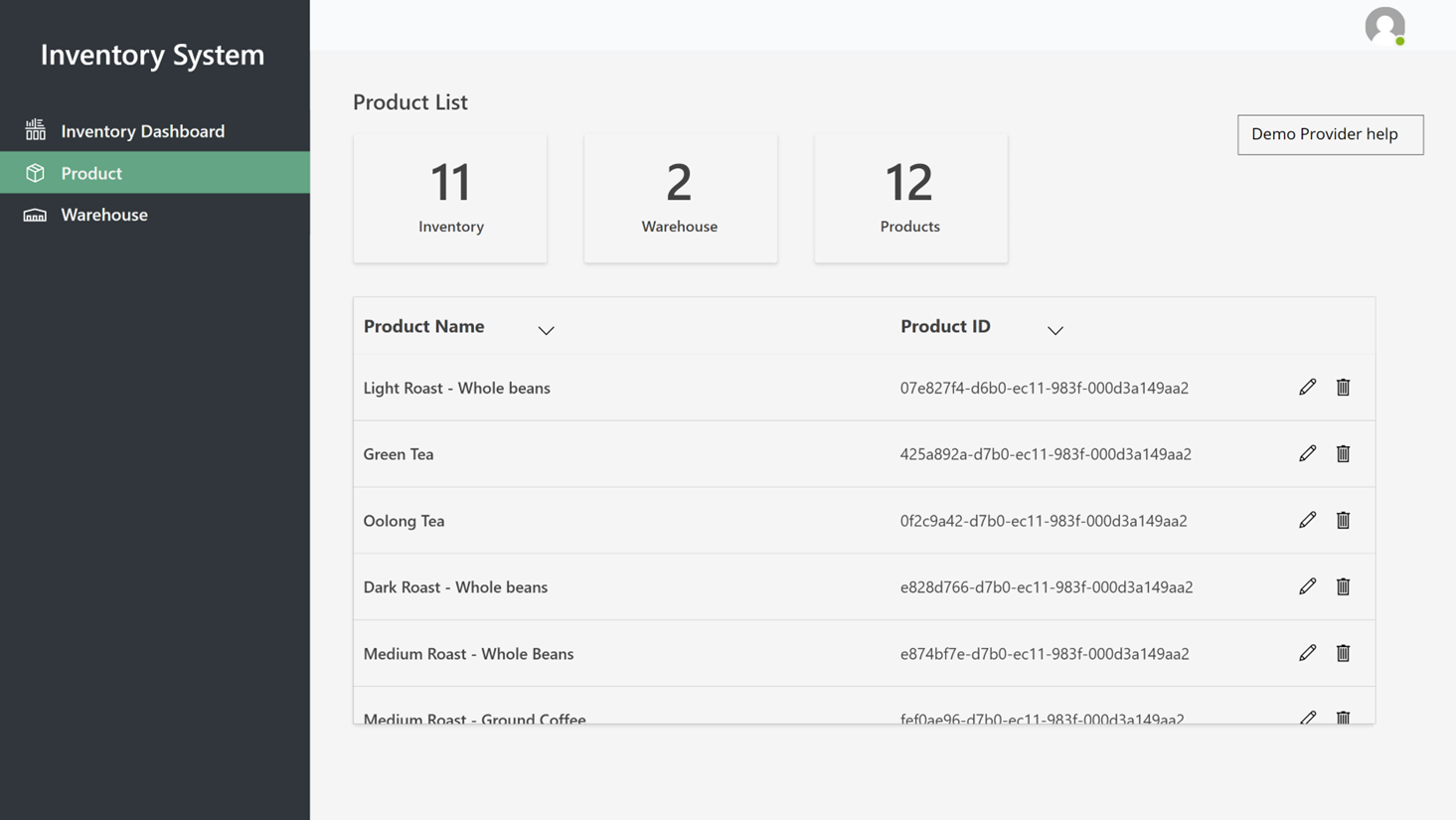Click the Demo Provider help button
The width and height of the screenshot is (1456, 820).
[1330, 134]
